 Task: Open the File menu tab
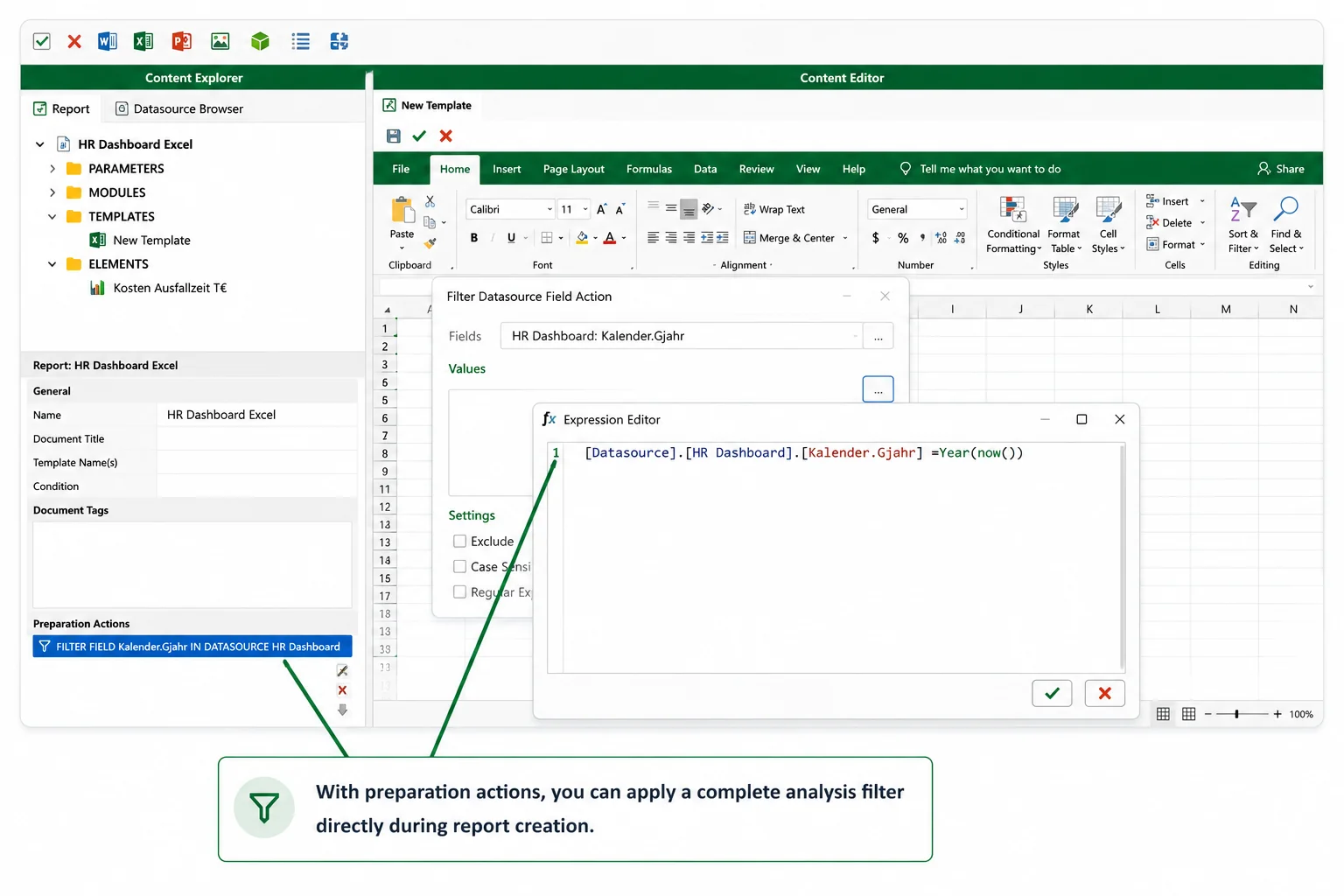401,169
